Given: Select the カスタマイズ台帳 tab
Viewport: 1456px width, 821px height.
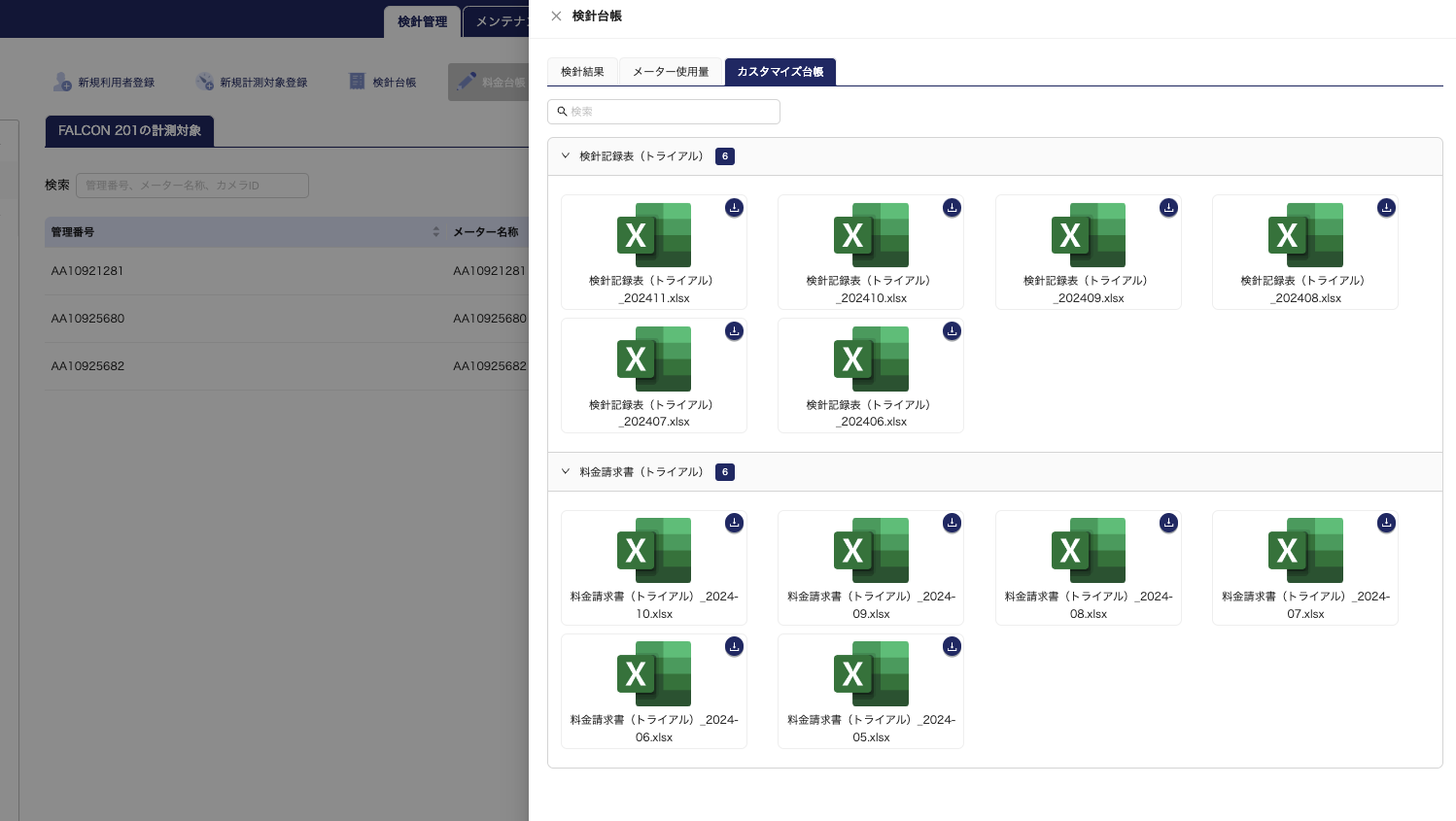Looking at the screenshot, I should coord(780,72).
